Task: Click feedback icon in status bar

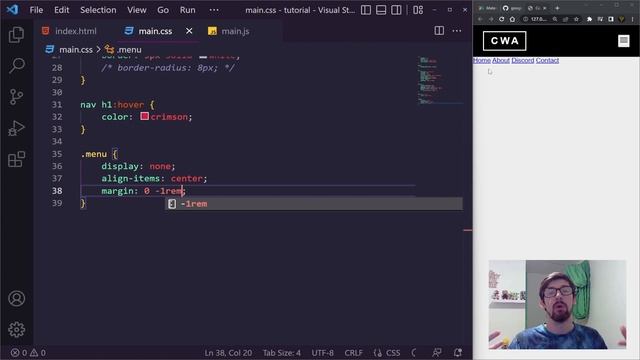Action: [x=437, y=353]
